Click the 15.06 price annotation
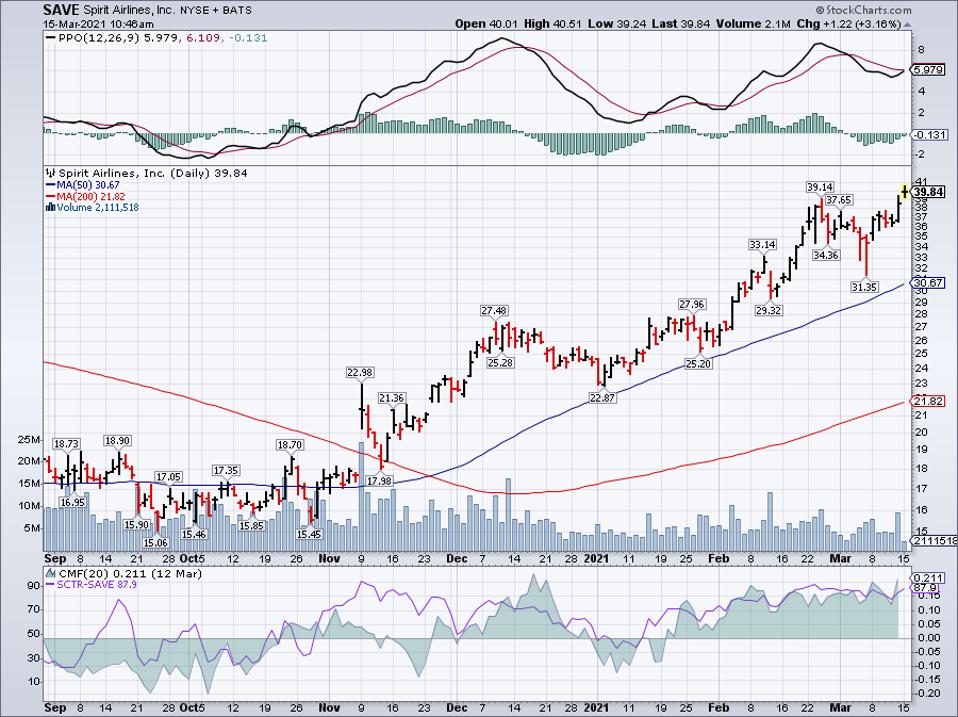 pyautogui.click(x=155, y=543)
